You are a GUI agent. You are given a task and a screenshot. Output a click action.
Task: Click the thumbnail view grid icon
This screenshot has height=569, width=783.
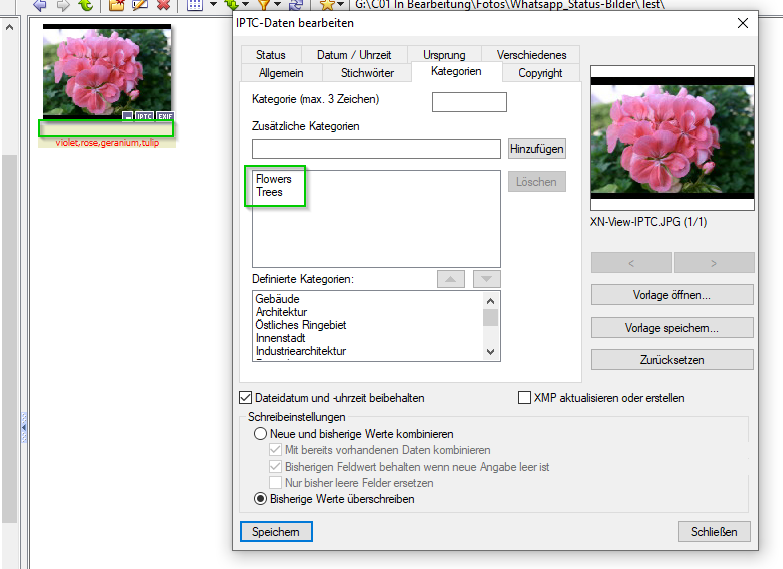[195, 4]
